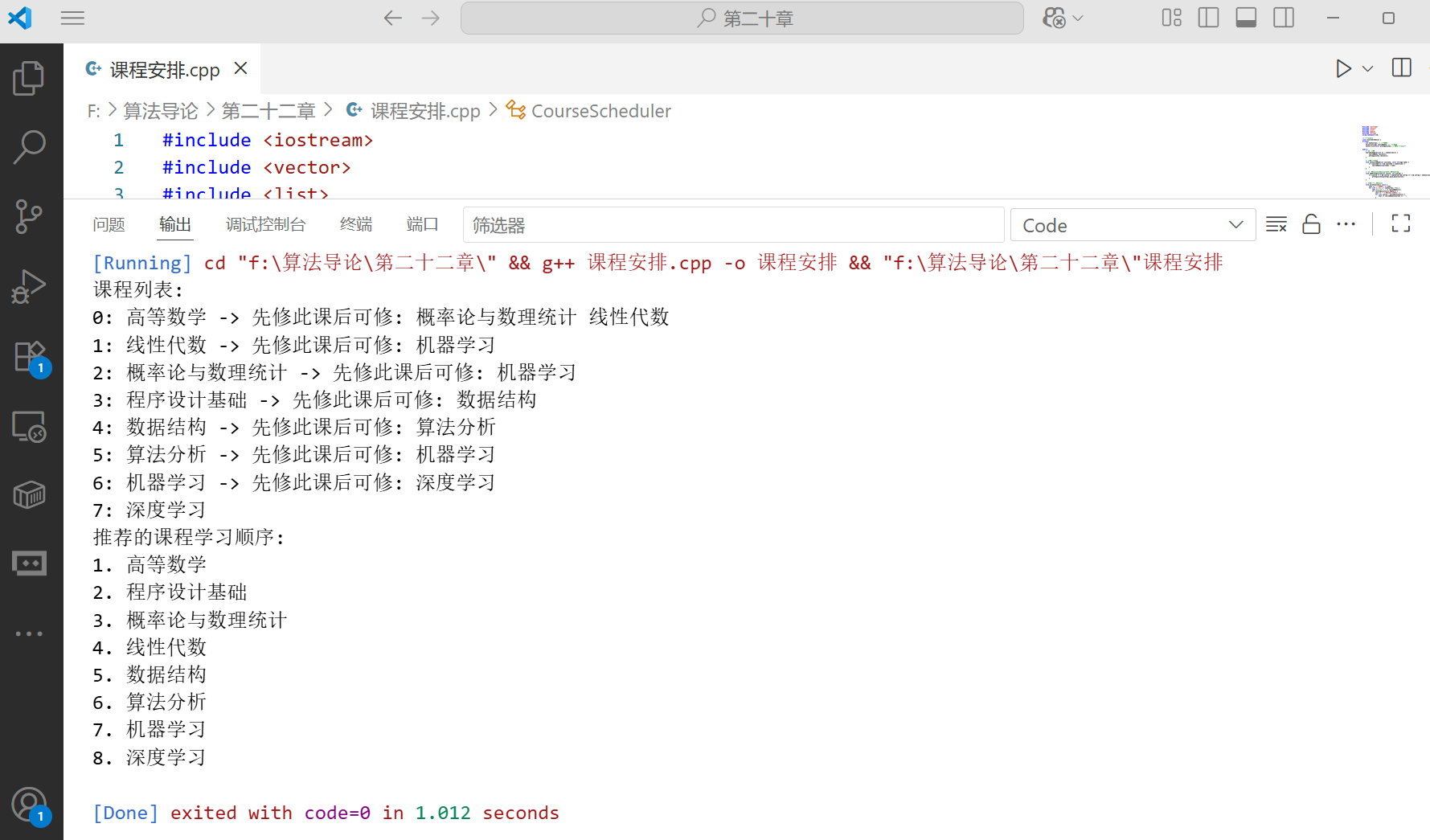
Task: Click the F: breadcrumb segment
Action: pos(94,111)
